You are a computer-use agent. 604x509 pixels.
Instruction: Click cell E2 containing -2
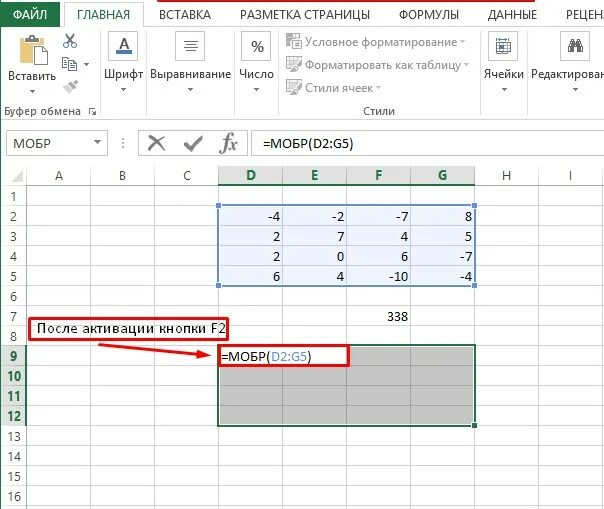314,216
